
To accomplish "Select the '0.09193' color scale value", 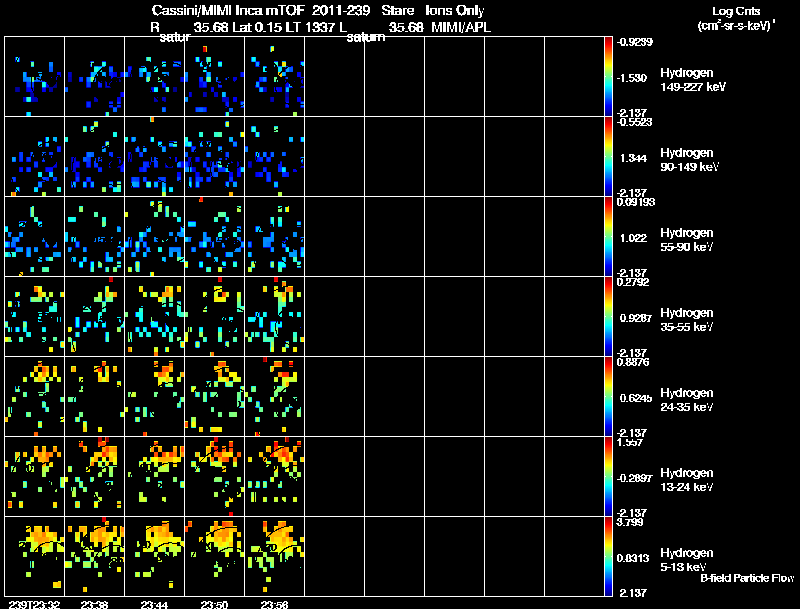I will (636, 202).
